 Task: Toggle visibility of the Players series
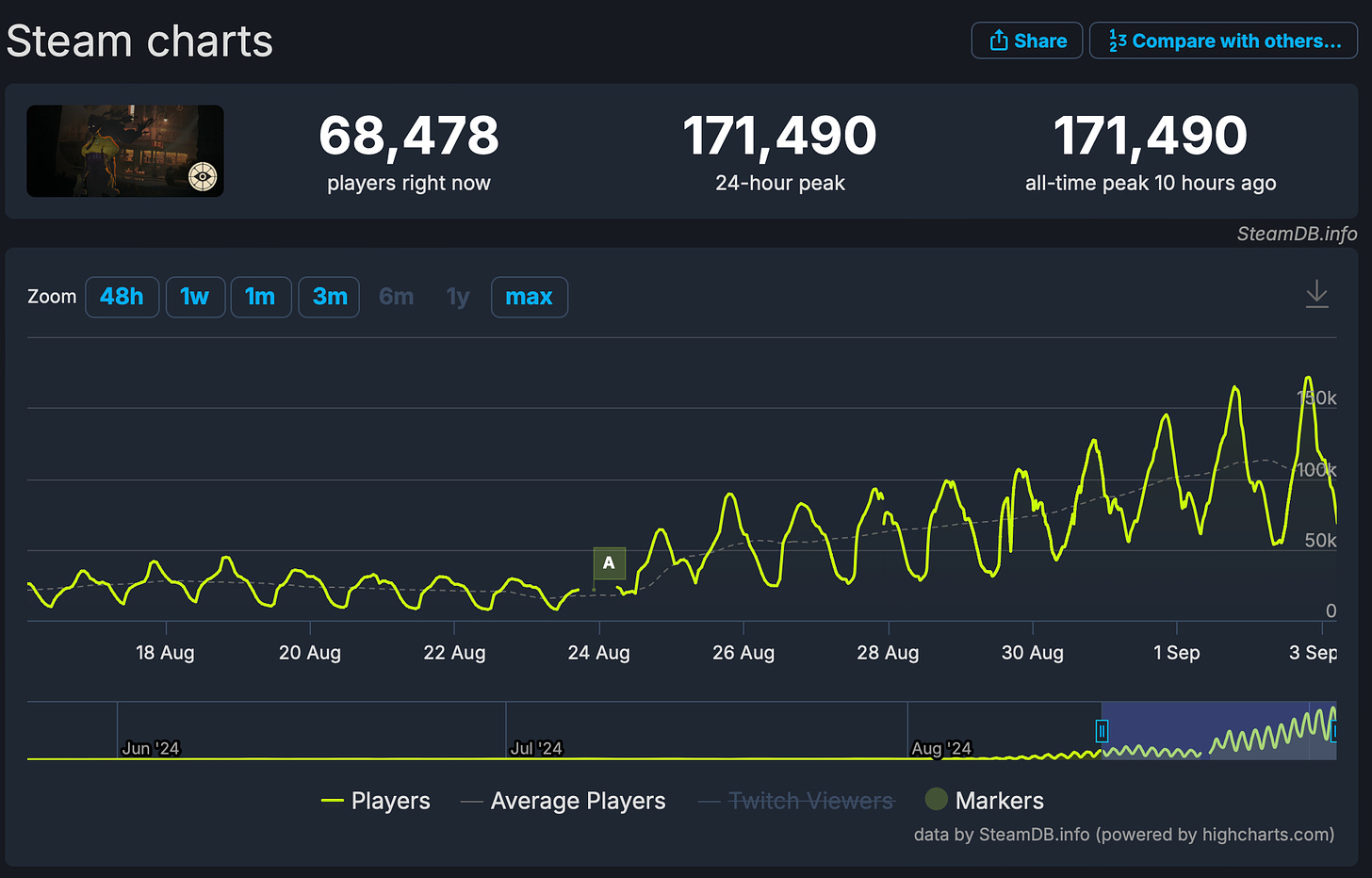(391, 800)
